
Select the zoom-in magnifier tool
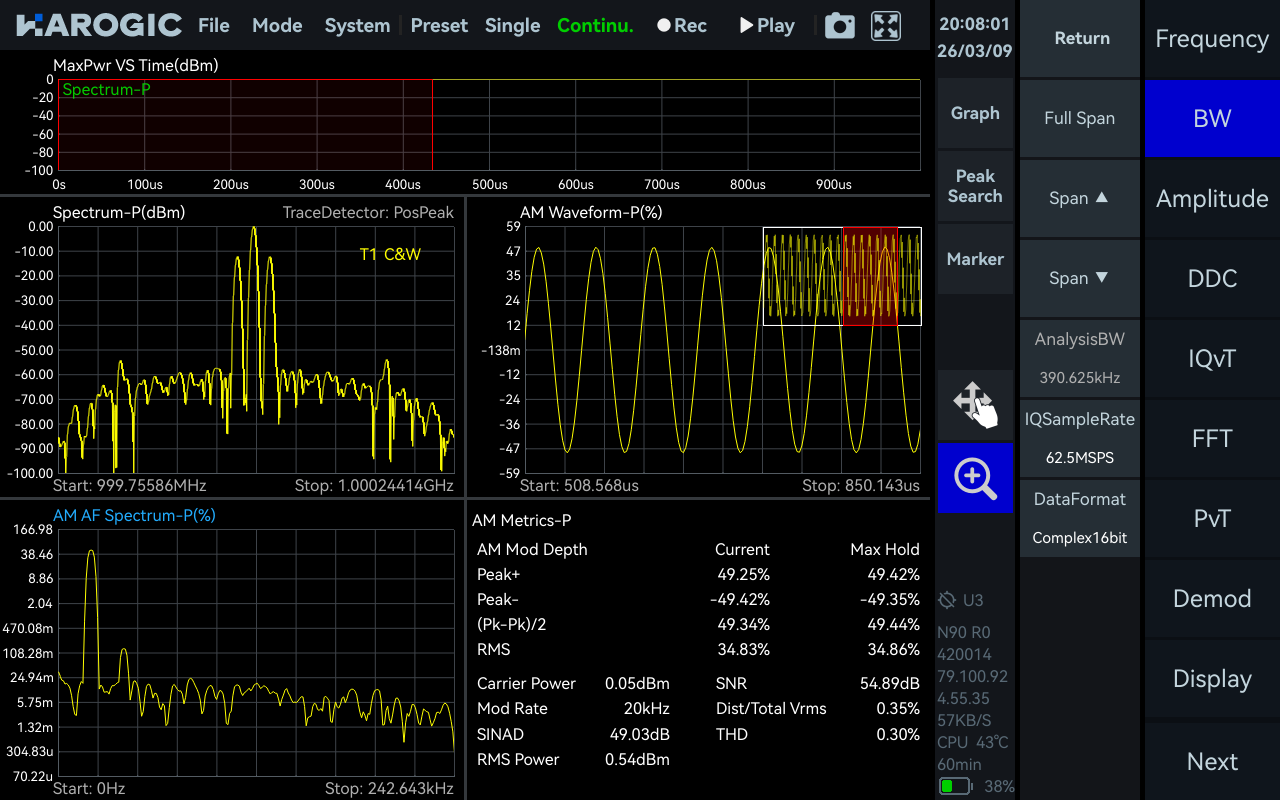point(975,478)
